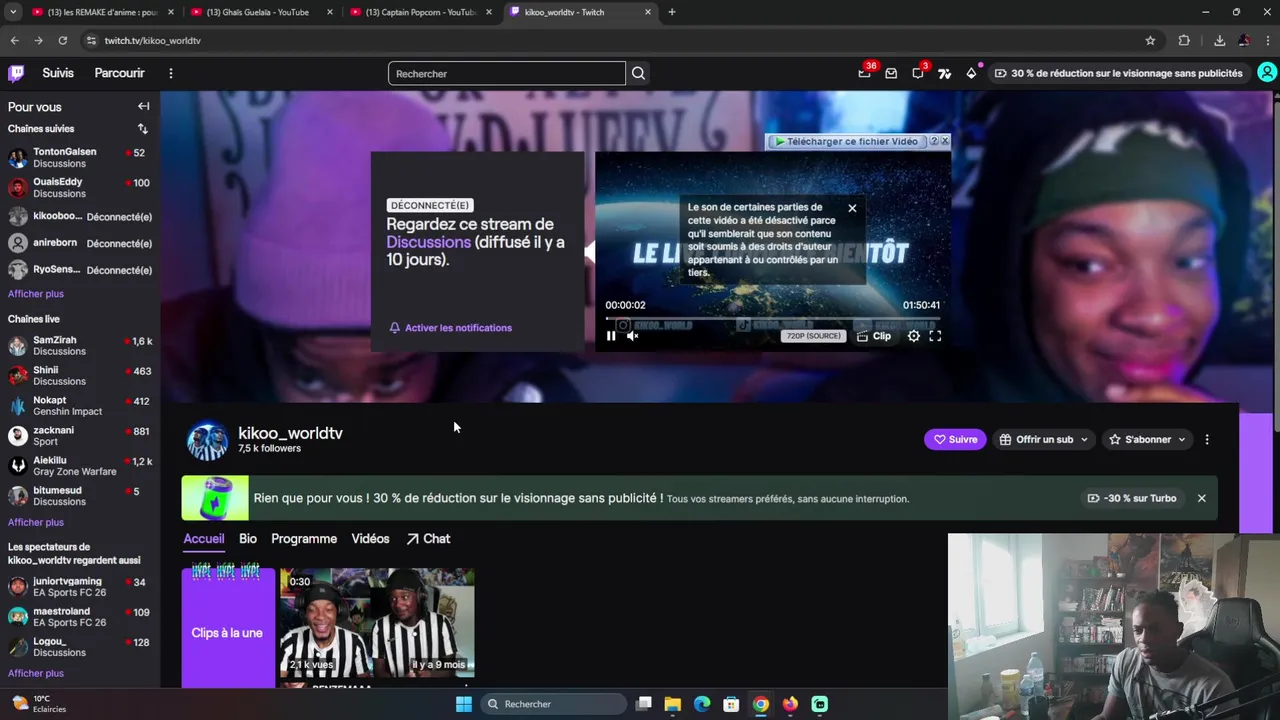The height and width of the screenshot is (720, 1280).
Task: Open the kikoo_worldtv channel avatar
Action: (x=207, y=441)
